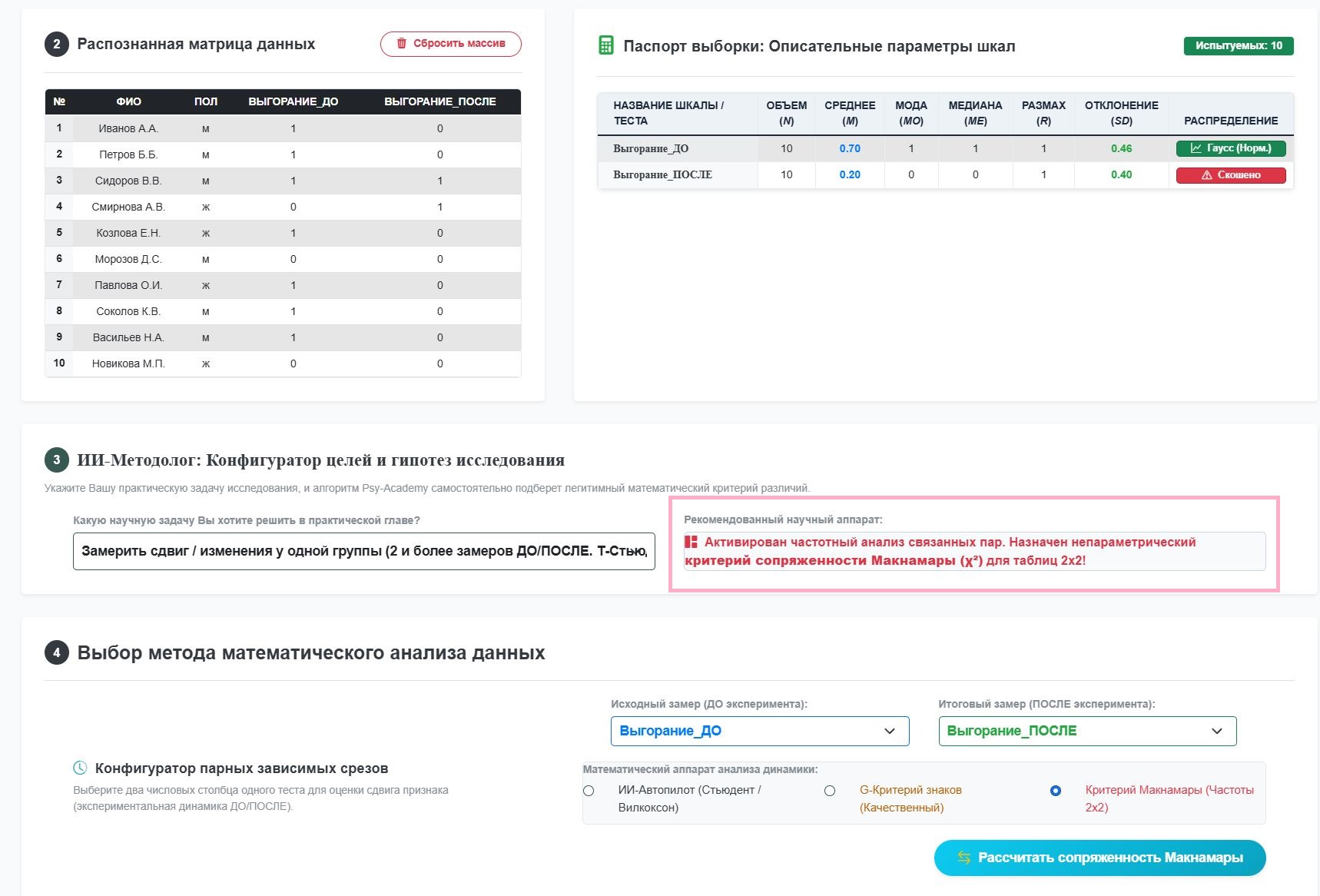Click the Сбросить массив button
The image size is (1320, 896).
pos(451,44)
